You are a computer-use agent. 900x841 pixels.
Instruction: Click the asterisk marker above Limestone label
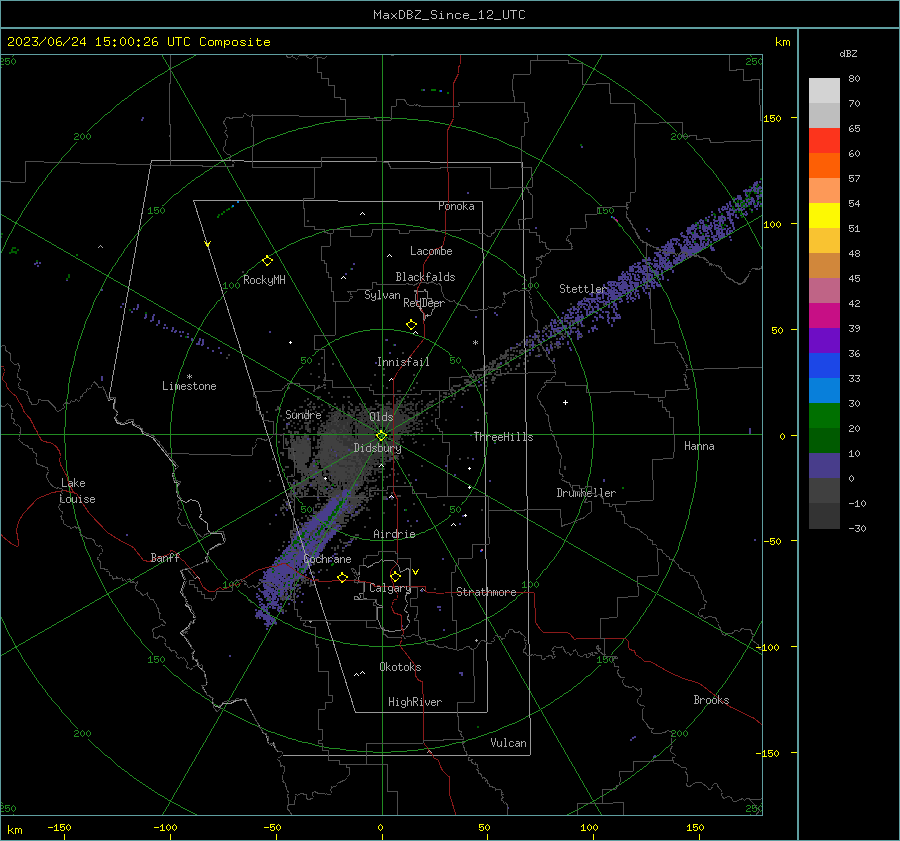(x=189, y=377)
